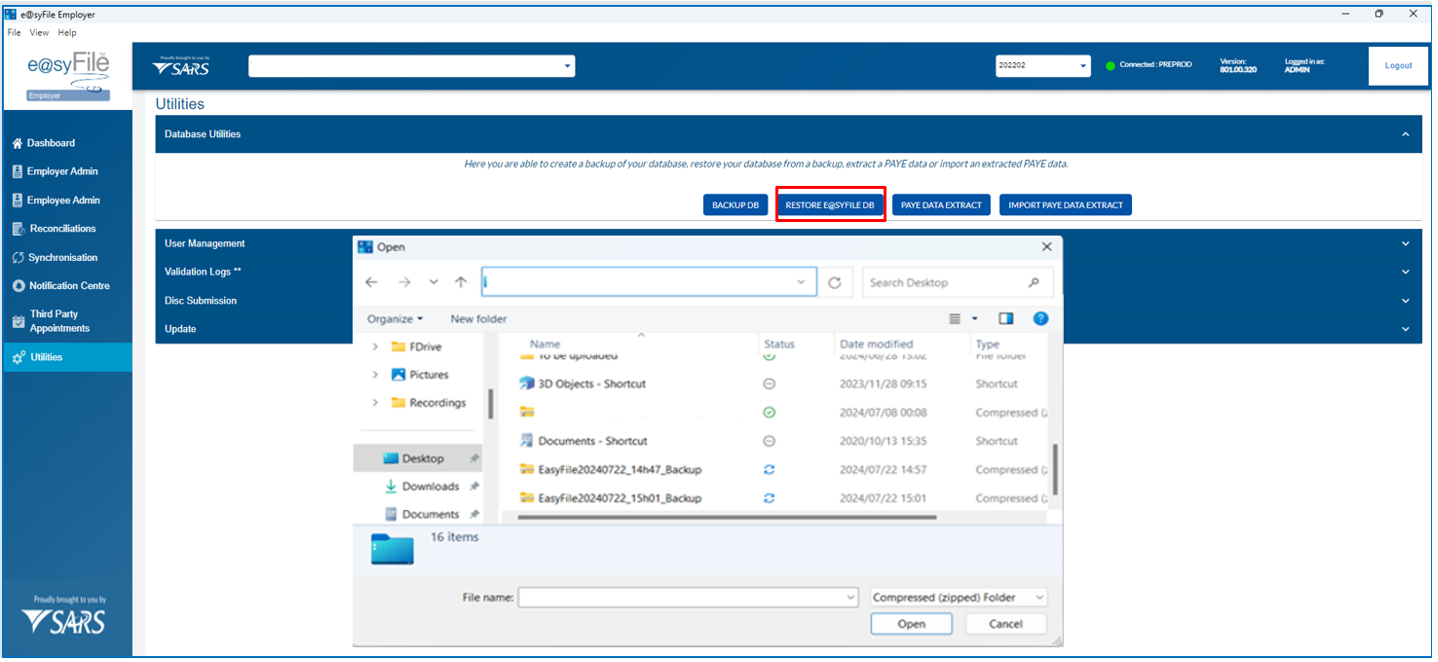Click the blue help question mark icon
This screenshot has width=1438, height=662.
coord(1040,319)
